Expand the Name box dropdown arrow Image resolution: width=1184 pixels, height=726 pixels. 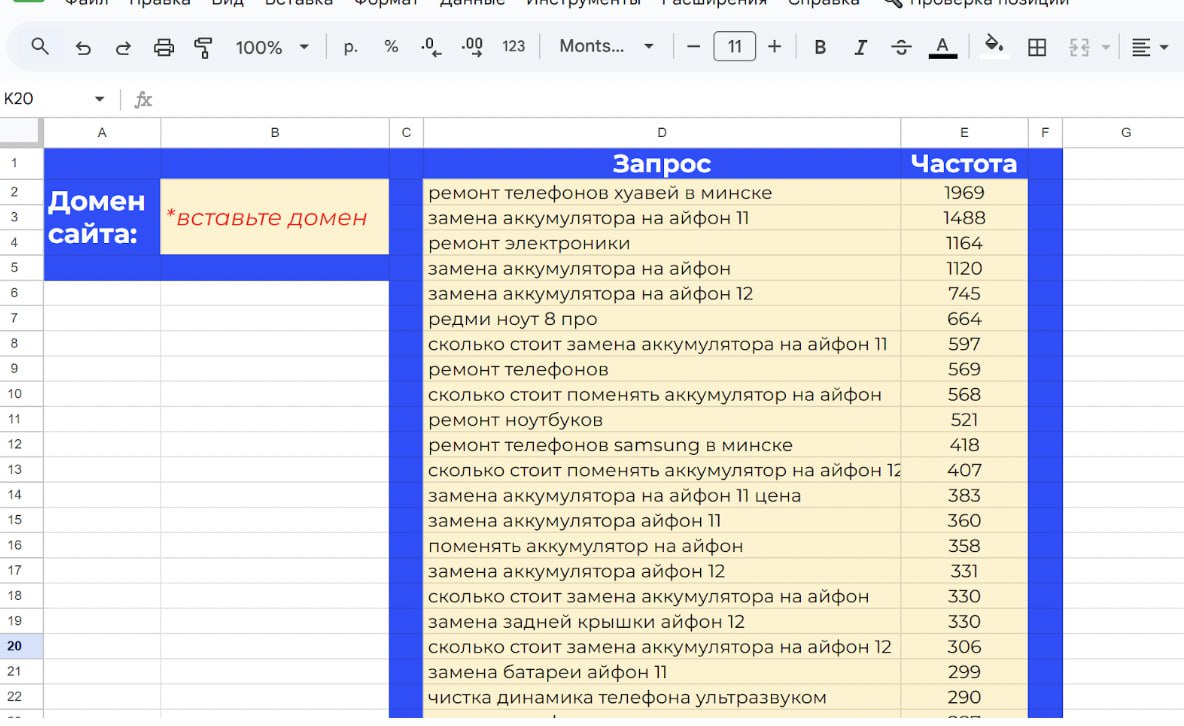(x=99, y=99)
